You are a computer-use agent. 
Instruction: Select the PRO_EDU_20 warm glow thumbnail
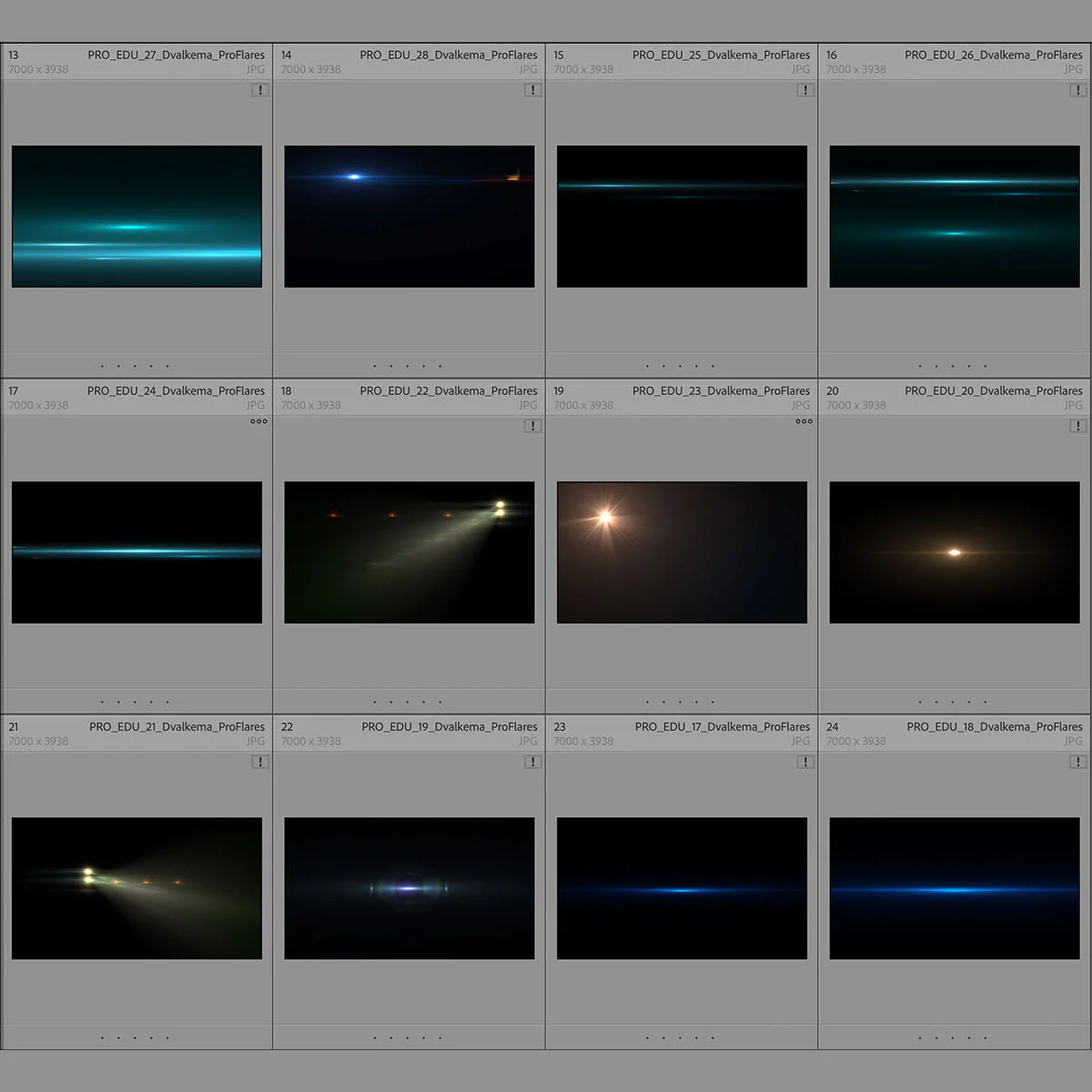[955, 552]
